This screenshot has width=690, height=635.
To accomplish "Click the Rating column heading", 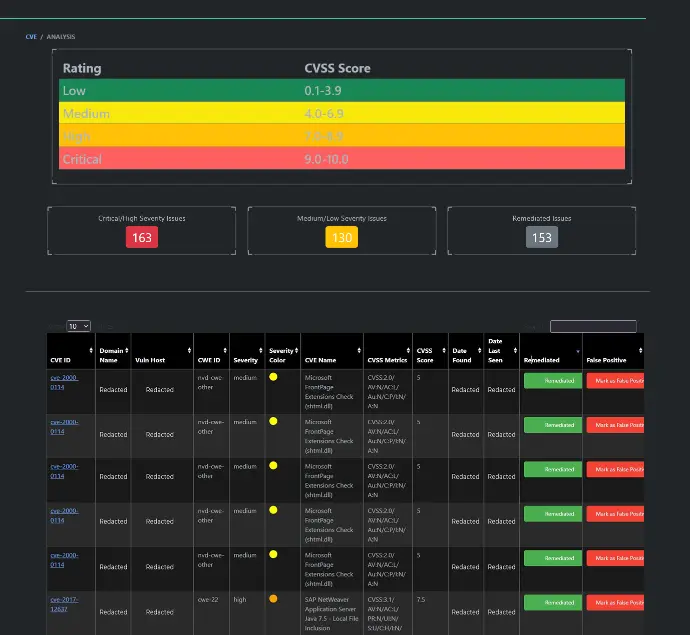I will coord(82,68).
